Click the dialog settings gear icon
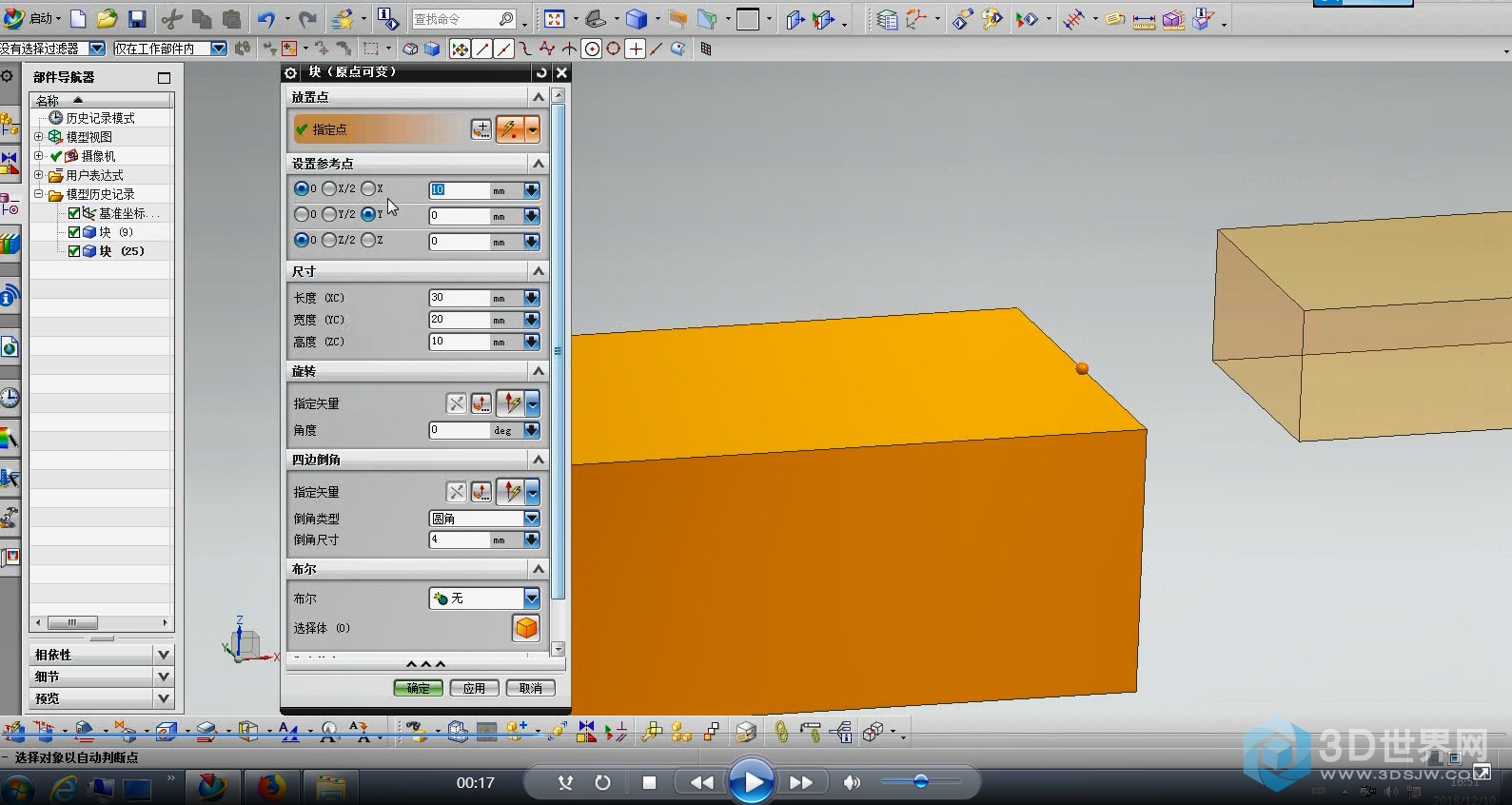 pyautogui.click(x=291, y=72)
